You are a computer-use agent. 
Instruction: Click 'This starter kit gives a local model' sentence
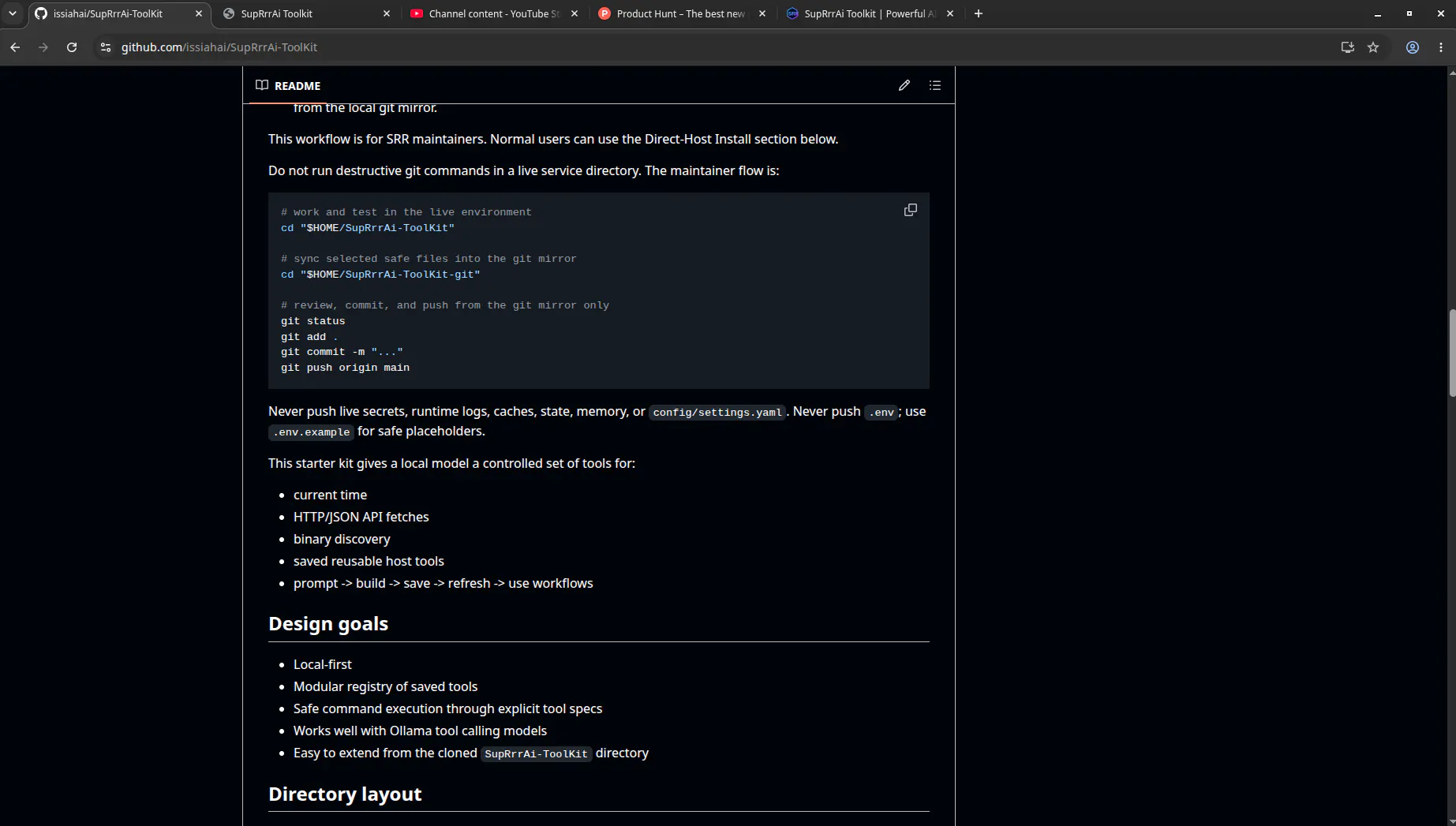pyautogui.click(x=451, y=463)
